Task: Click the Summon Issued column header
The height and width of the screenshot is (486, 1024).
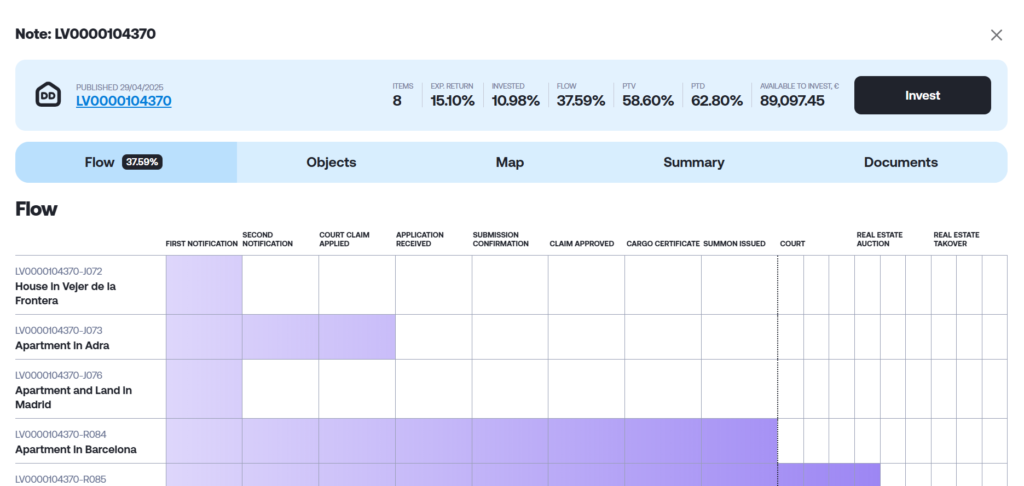Action: coord(734,244)
